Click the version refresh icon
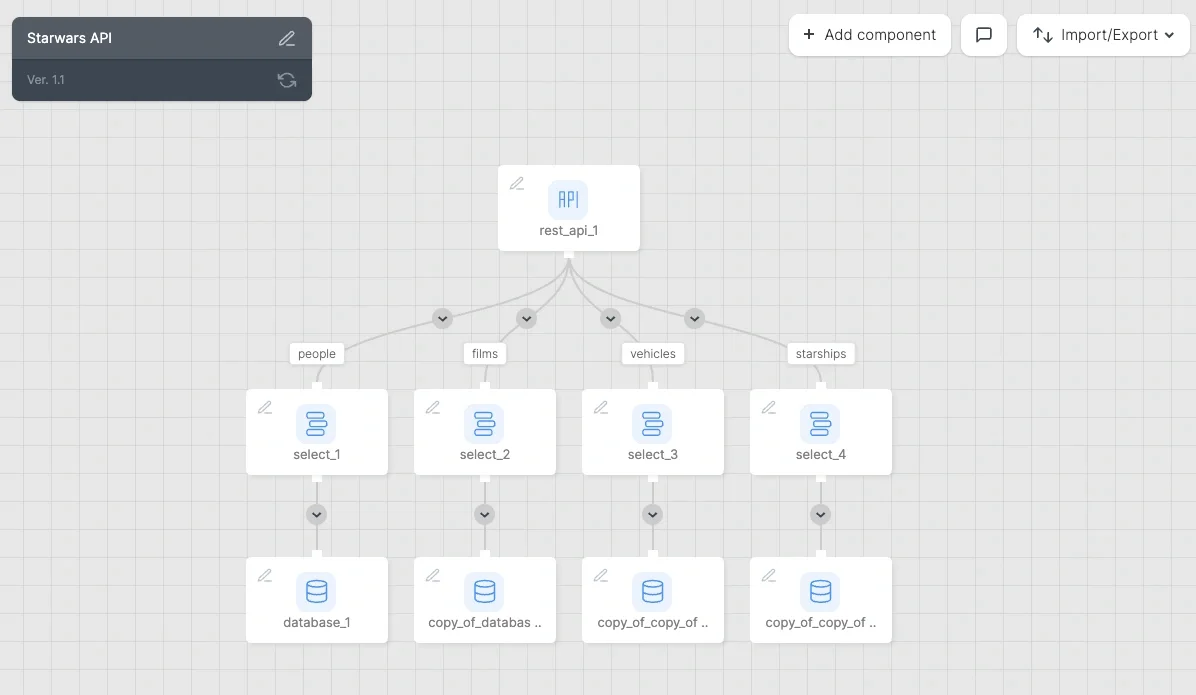Screen dimensions: 1196x695 tap(287, 80)
